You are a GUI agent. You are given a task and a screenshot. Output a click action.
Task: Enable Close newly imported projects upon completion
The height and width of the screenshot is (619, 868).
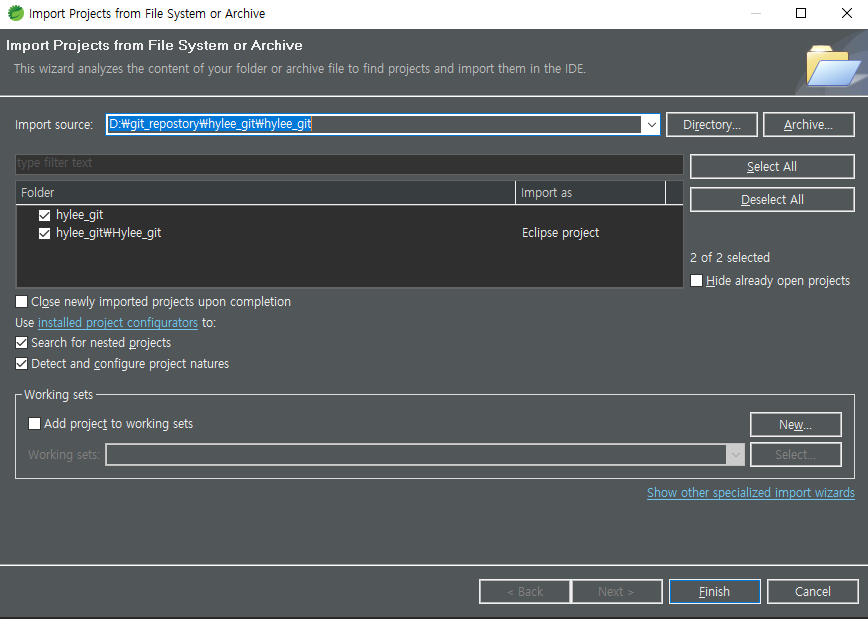coord(22,302)
